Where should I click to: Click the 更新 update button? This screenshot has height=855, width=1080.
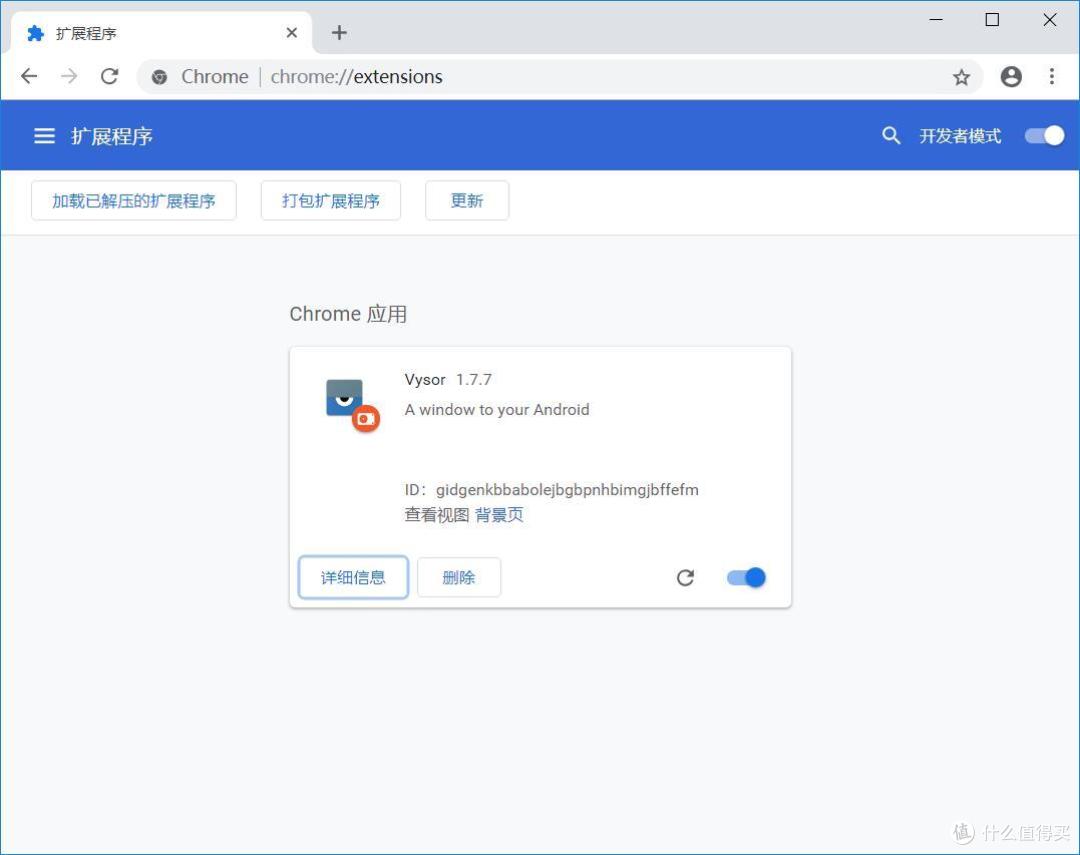tap(467, 200)
